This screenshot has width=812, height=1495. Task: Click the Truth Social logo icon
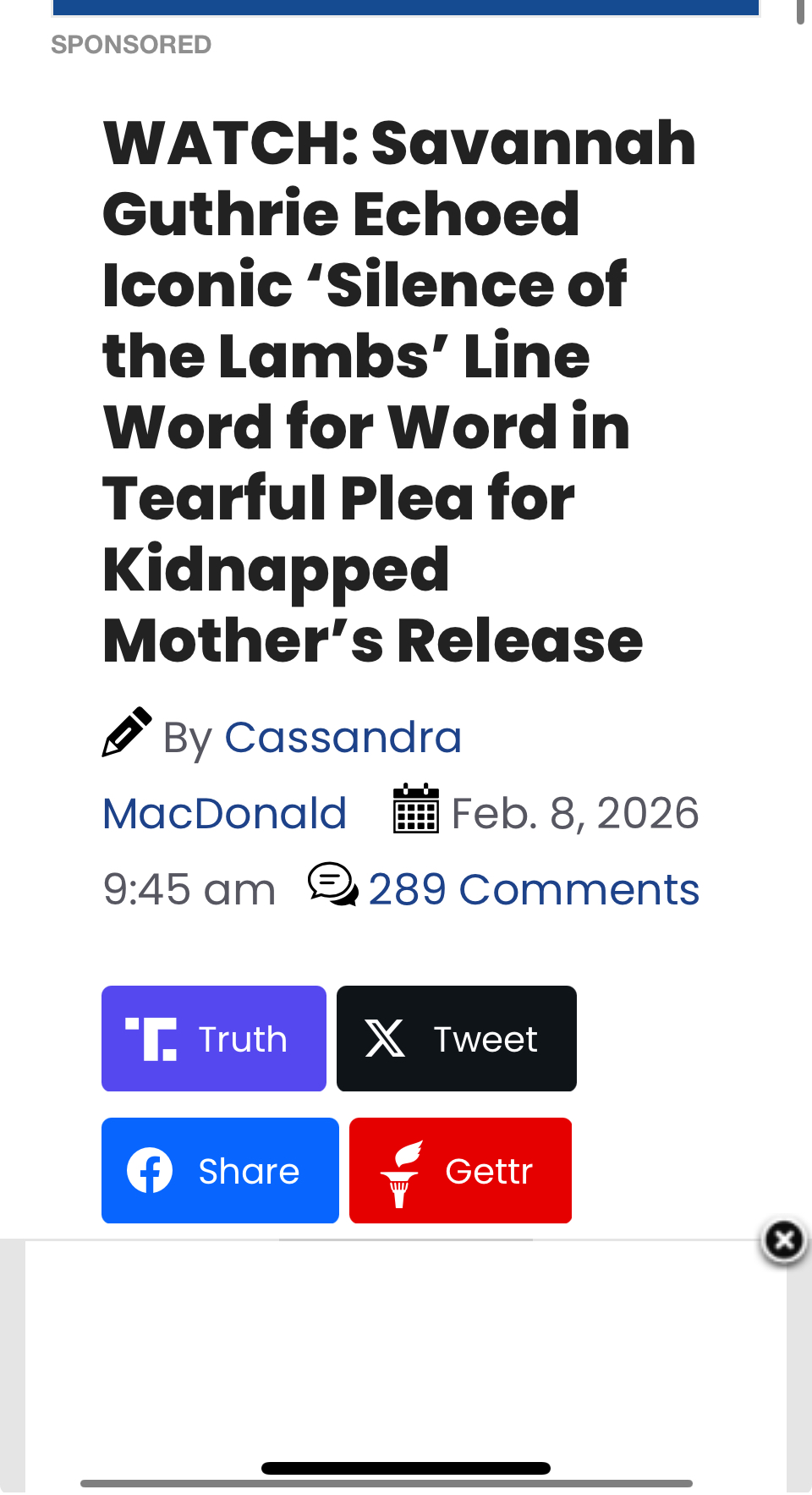click(151, 1039)
